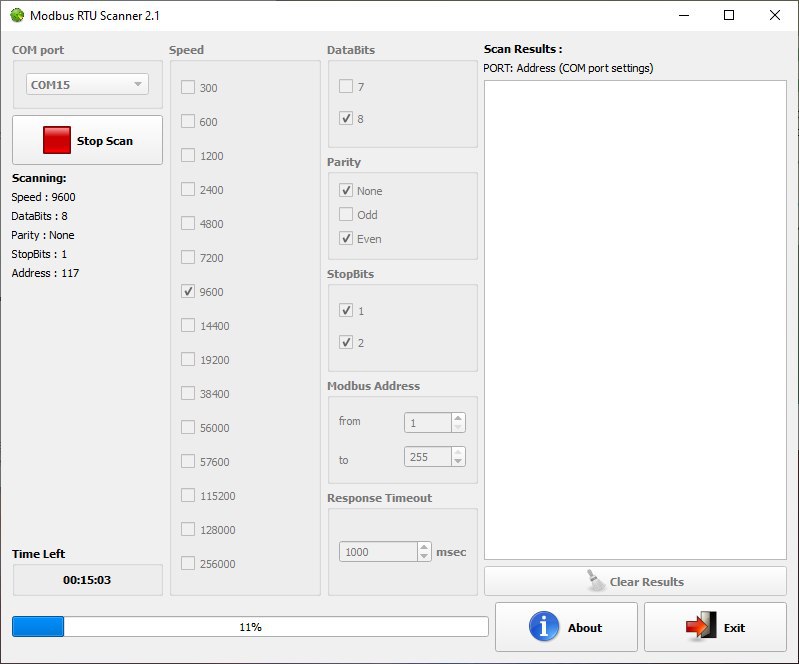Click the broom icon in Clear Results
This screenshot has width=799, height=664.
595,581
